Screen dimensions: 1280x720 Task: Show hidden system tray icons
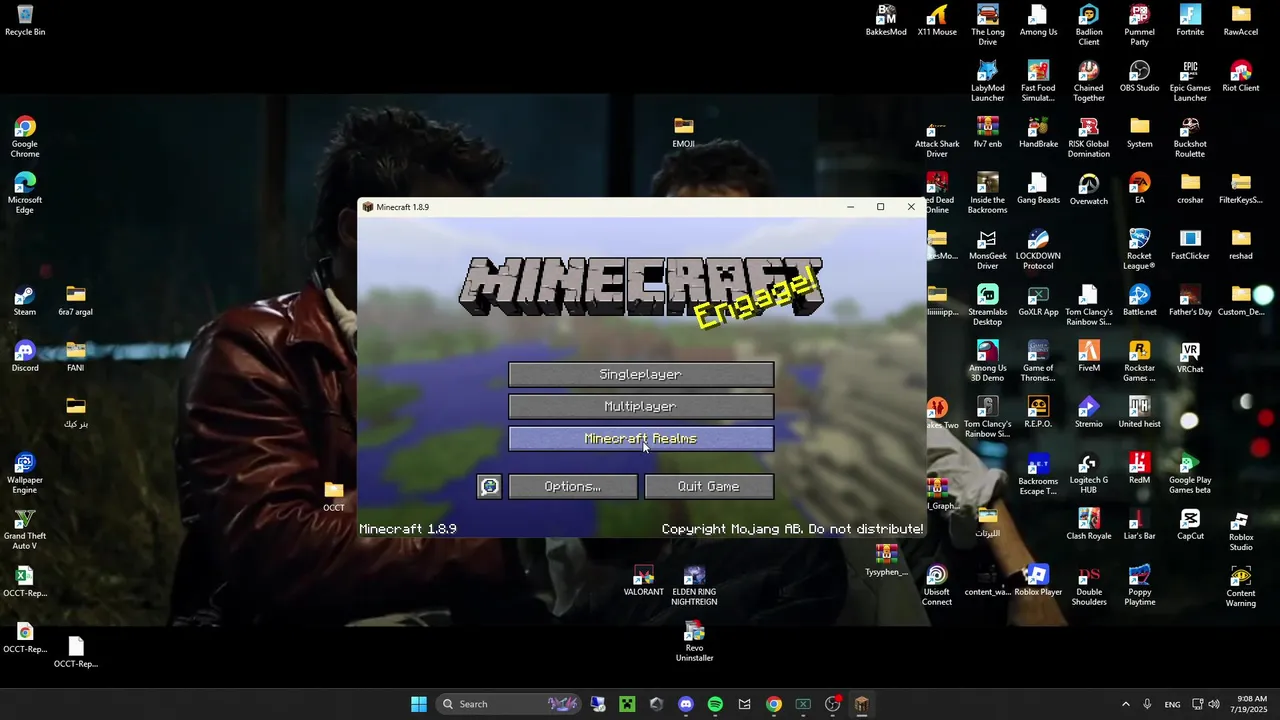1125,704
